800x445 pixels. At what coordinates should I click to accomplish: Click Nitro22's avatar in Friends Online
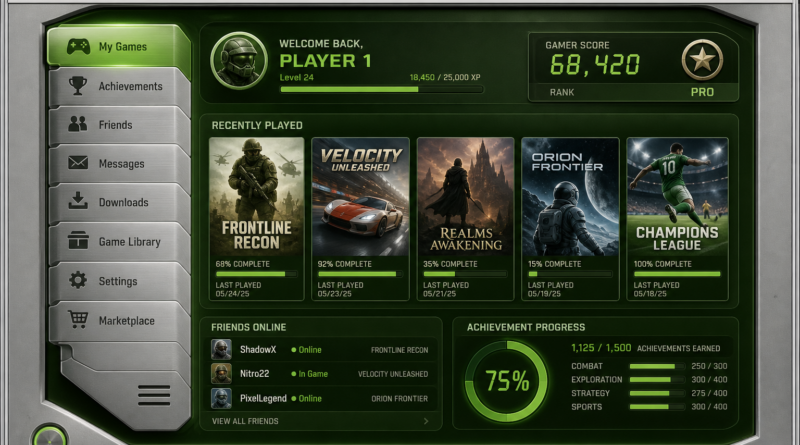tap(221, 374)
